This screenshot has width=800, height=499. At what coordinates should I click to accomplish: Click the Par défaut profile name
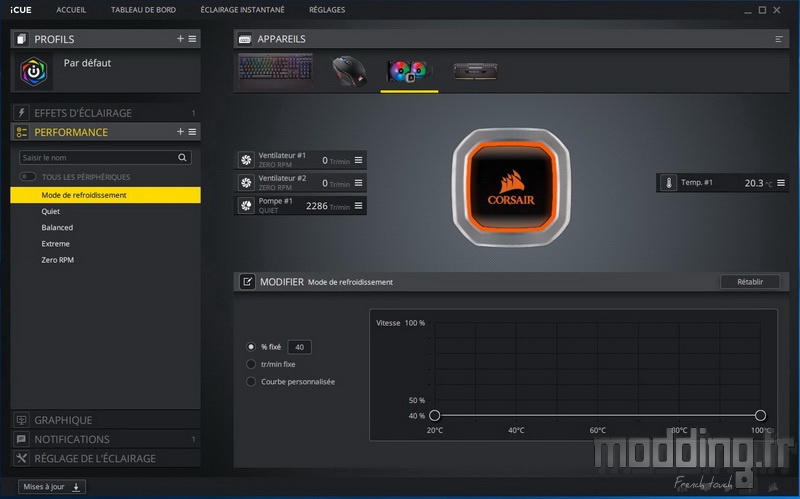[x=87, y=63]
